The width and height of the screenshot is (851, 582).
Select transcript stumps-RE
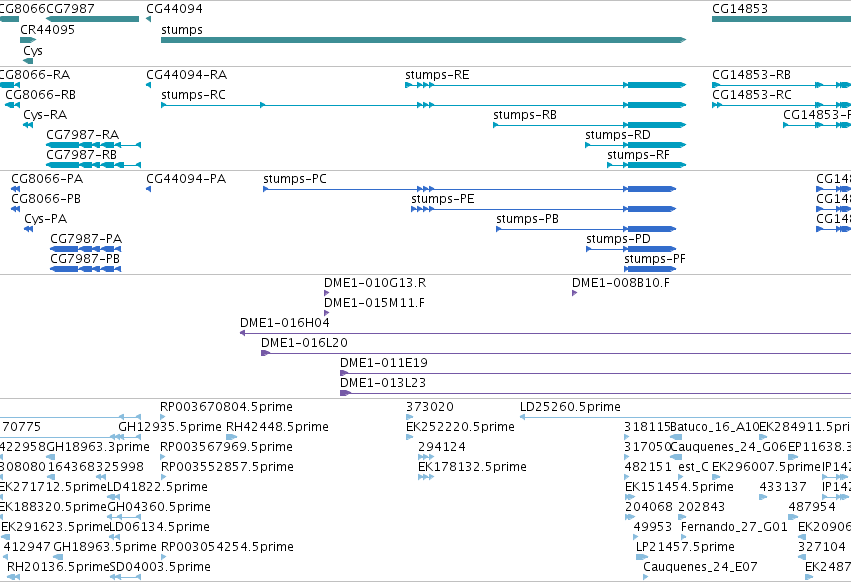pyautogui.click(x=545, y=85)
